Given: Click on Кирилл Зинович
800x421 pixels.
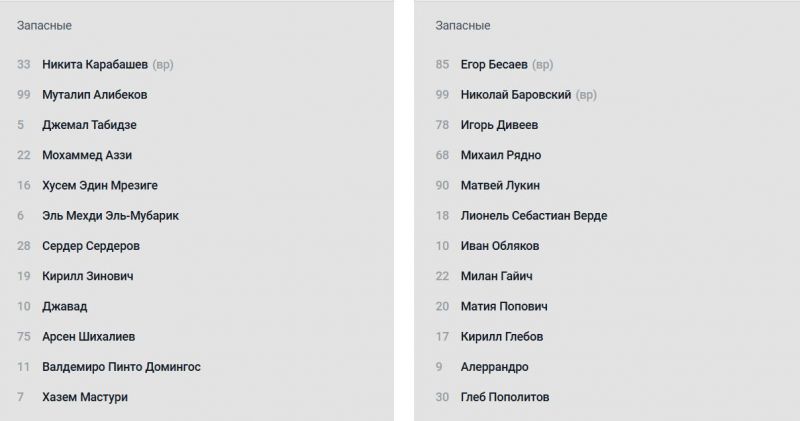Looking at the screenshot, I should [x=88, y=276].
